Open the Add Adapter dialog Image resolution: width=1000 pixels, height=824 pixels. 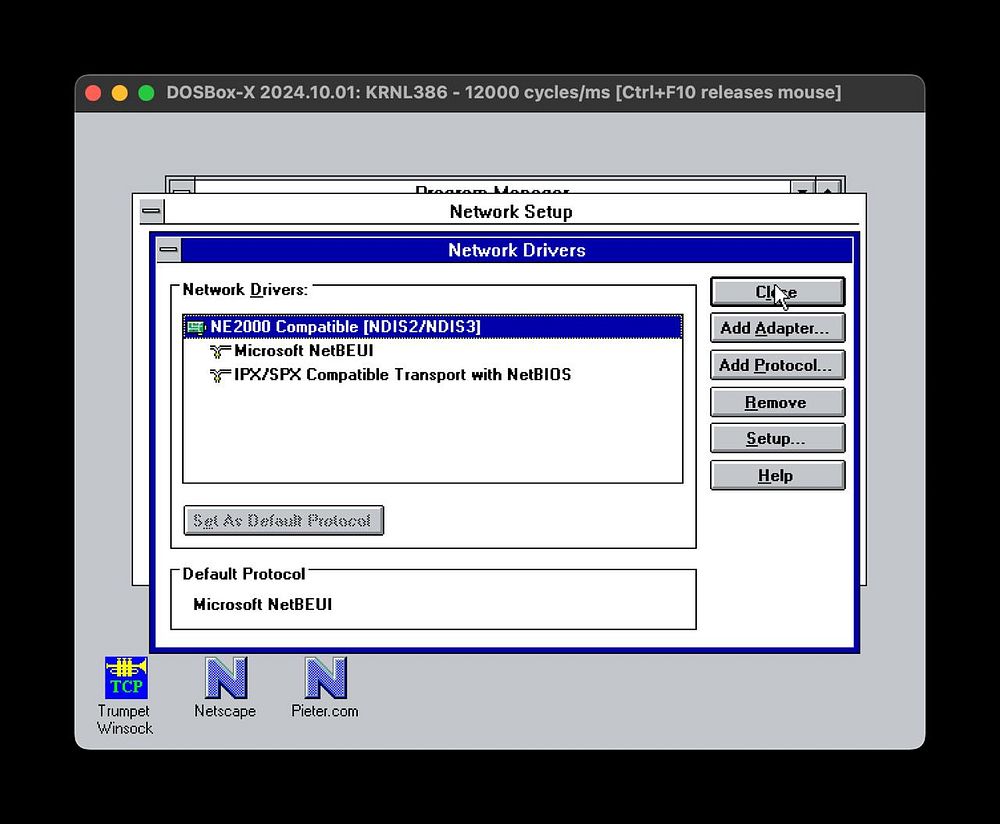pyautogui.click(x=777, y=328)
